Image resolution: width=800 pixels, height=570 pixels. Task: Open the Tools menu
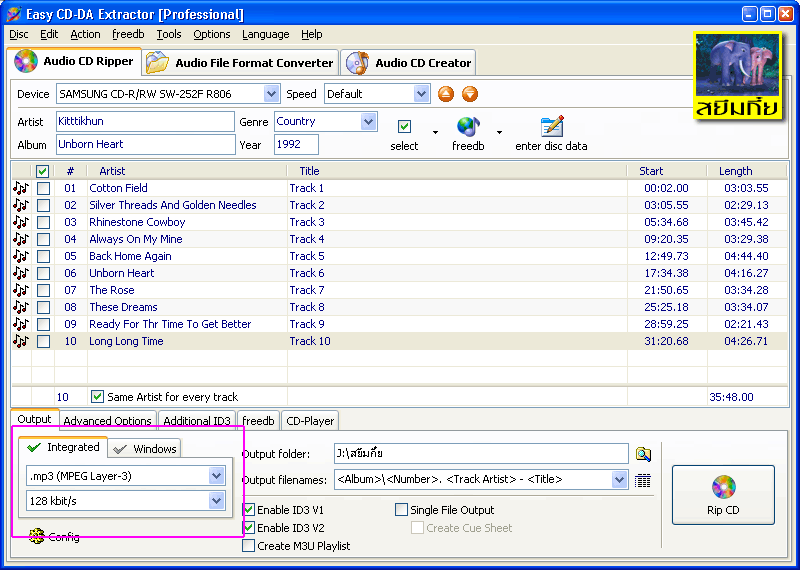coord(169,34)
